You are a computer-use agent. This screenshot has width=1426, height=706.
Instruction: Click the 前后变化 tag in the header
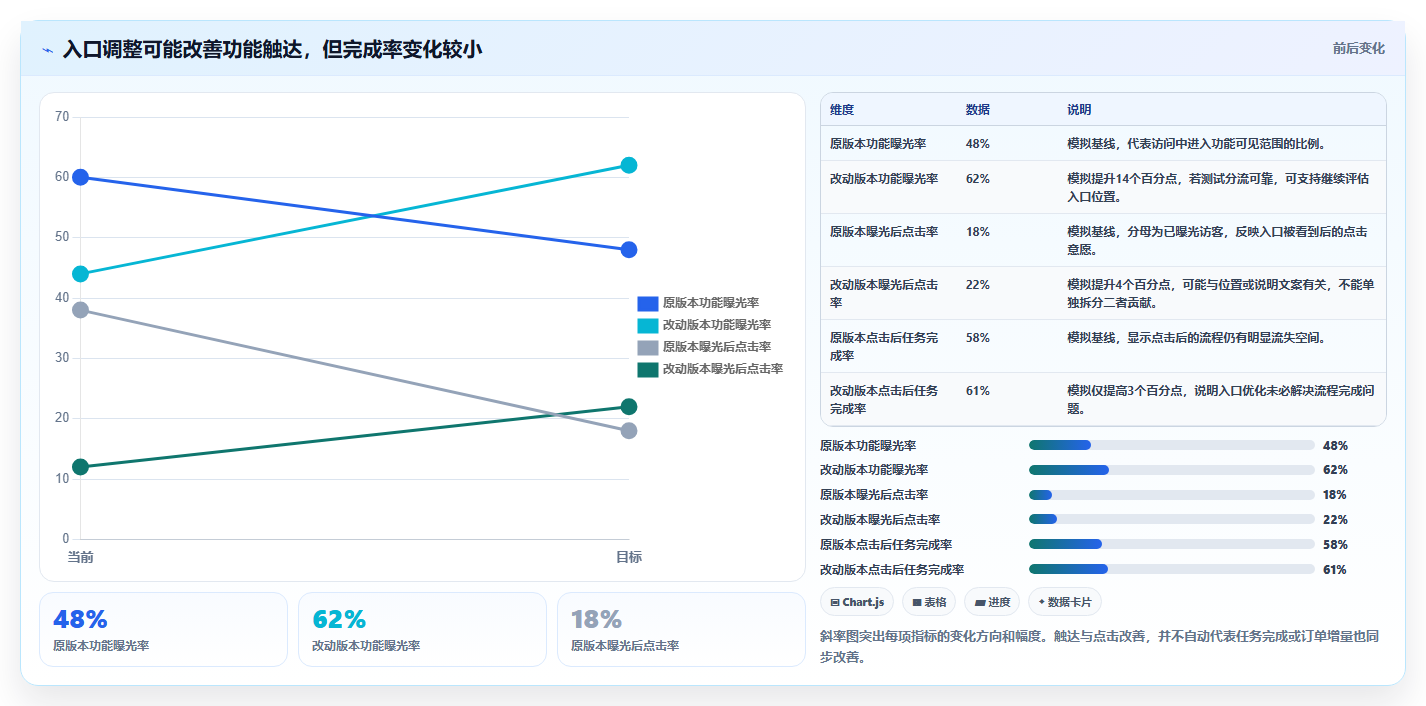[1358, 48]
